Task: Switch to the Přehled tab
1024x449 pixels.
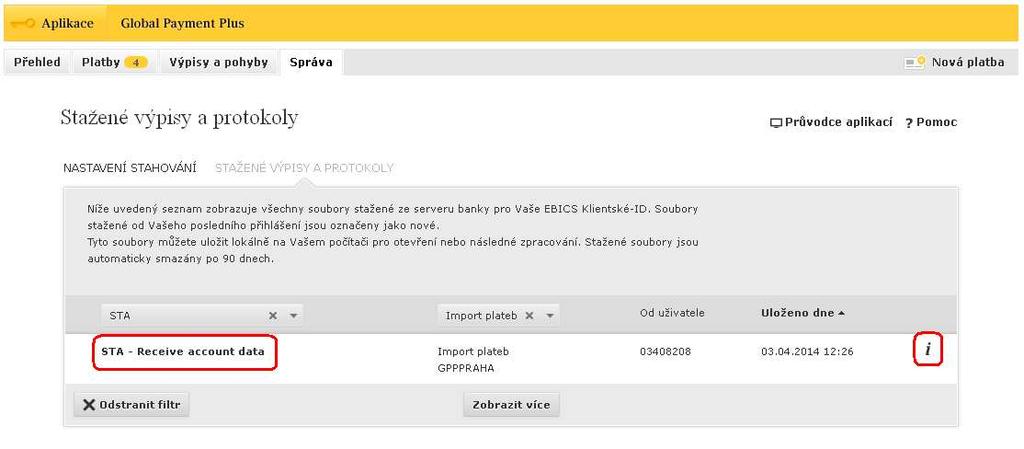Action: [x=37, y=62]
